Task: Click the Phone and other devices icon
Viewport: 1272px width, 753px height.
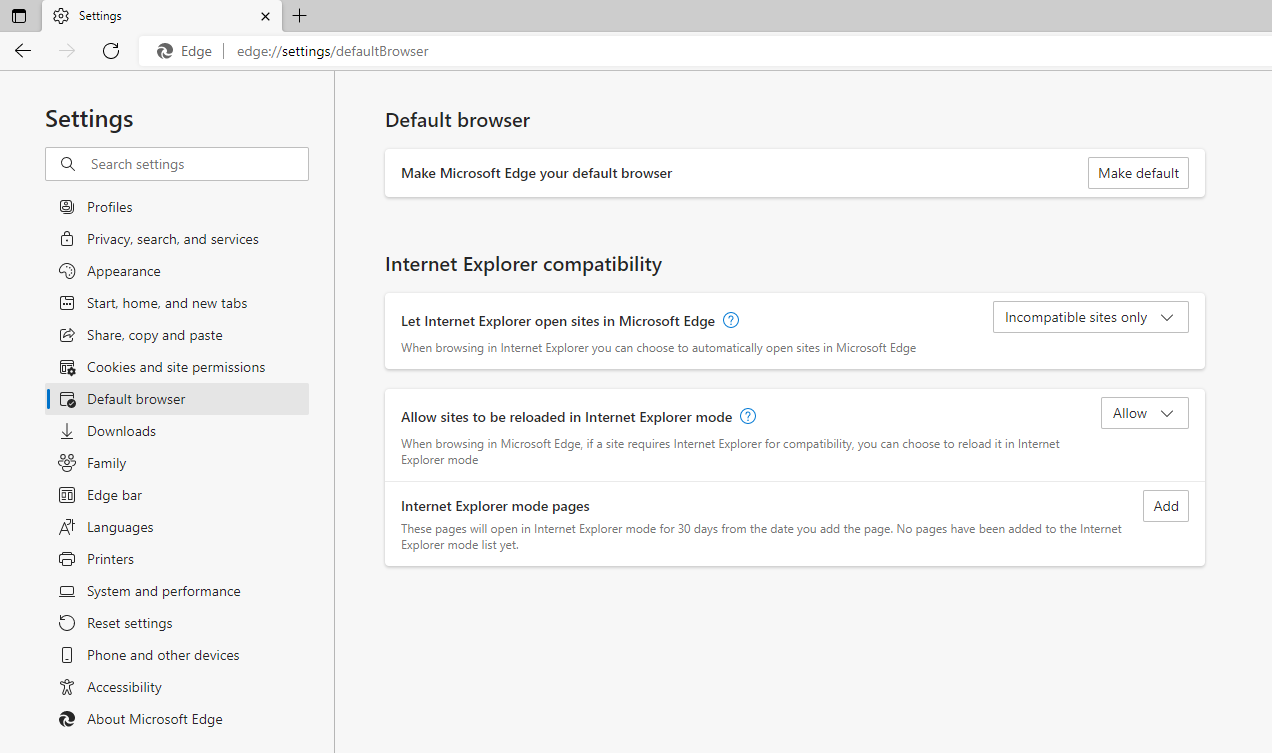Action: 67,655
